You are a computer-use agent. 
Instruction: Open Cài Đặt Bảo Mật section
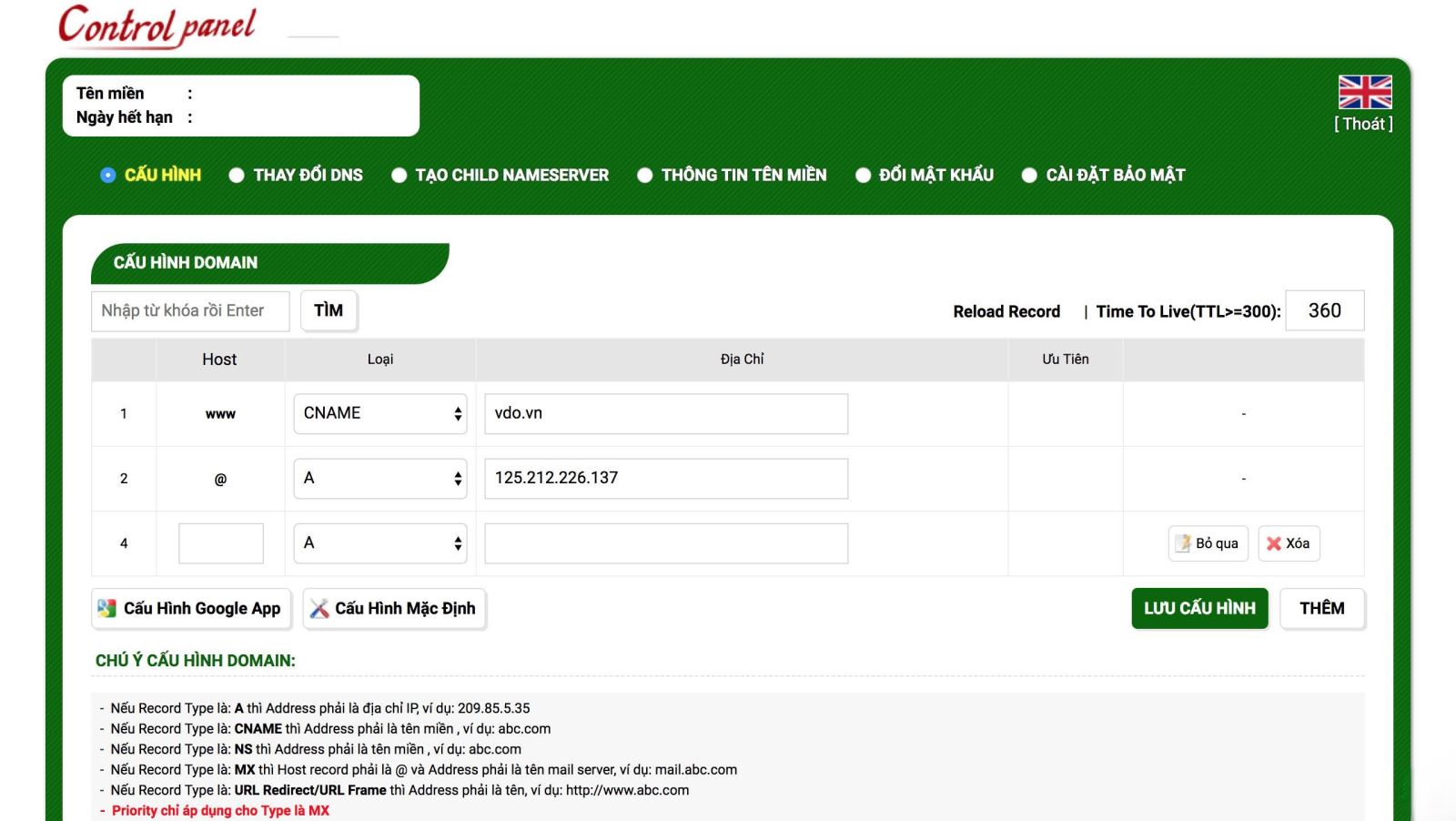point(1029,174)
